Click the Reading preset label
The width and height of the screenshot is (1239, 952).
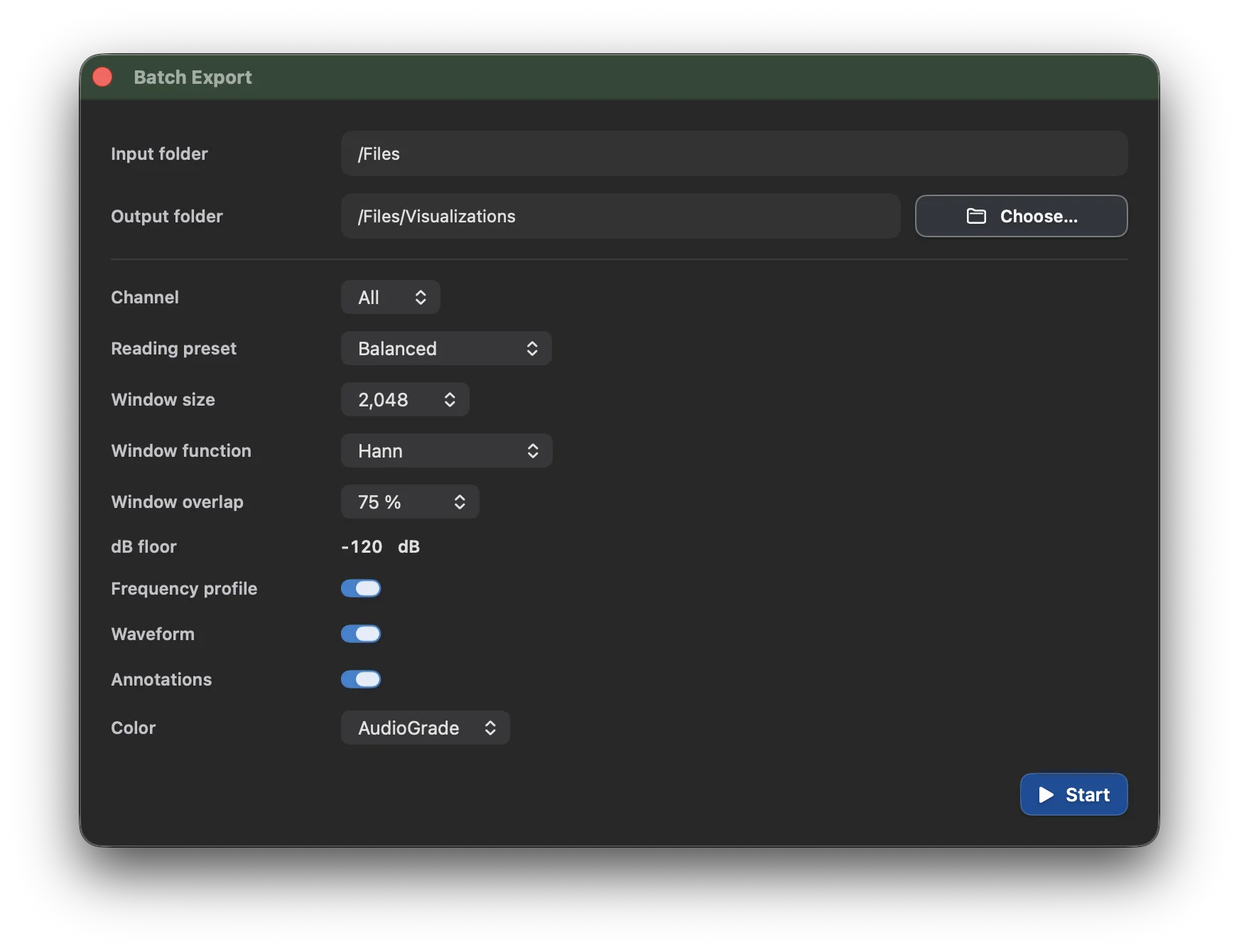coord(173,348)
